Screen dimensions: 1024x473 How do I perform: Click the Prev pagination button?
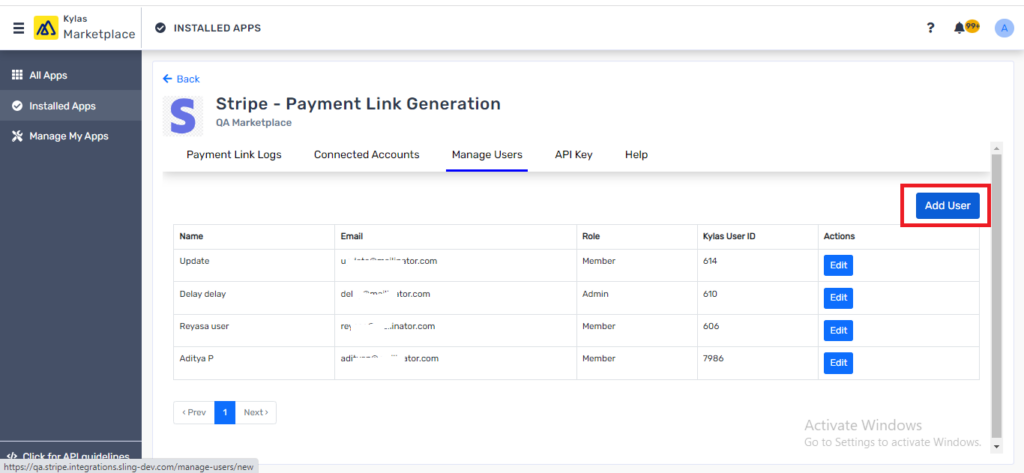click(194, 412)
